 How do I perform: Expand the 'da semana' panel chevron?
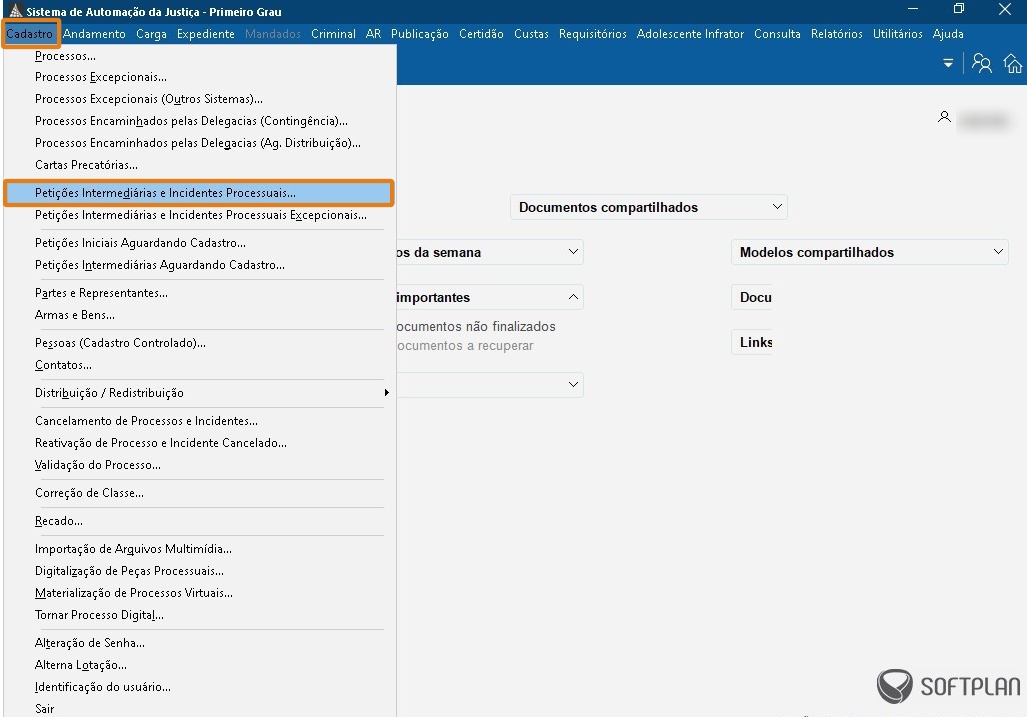(573, 252)
